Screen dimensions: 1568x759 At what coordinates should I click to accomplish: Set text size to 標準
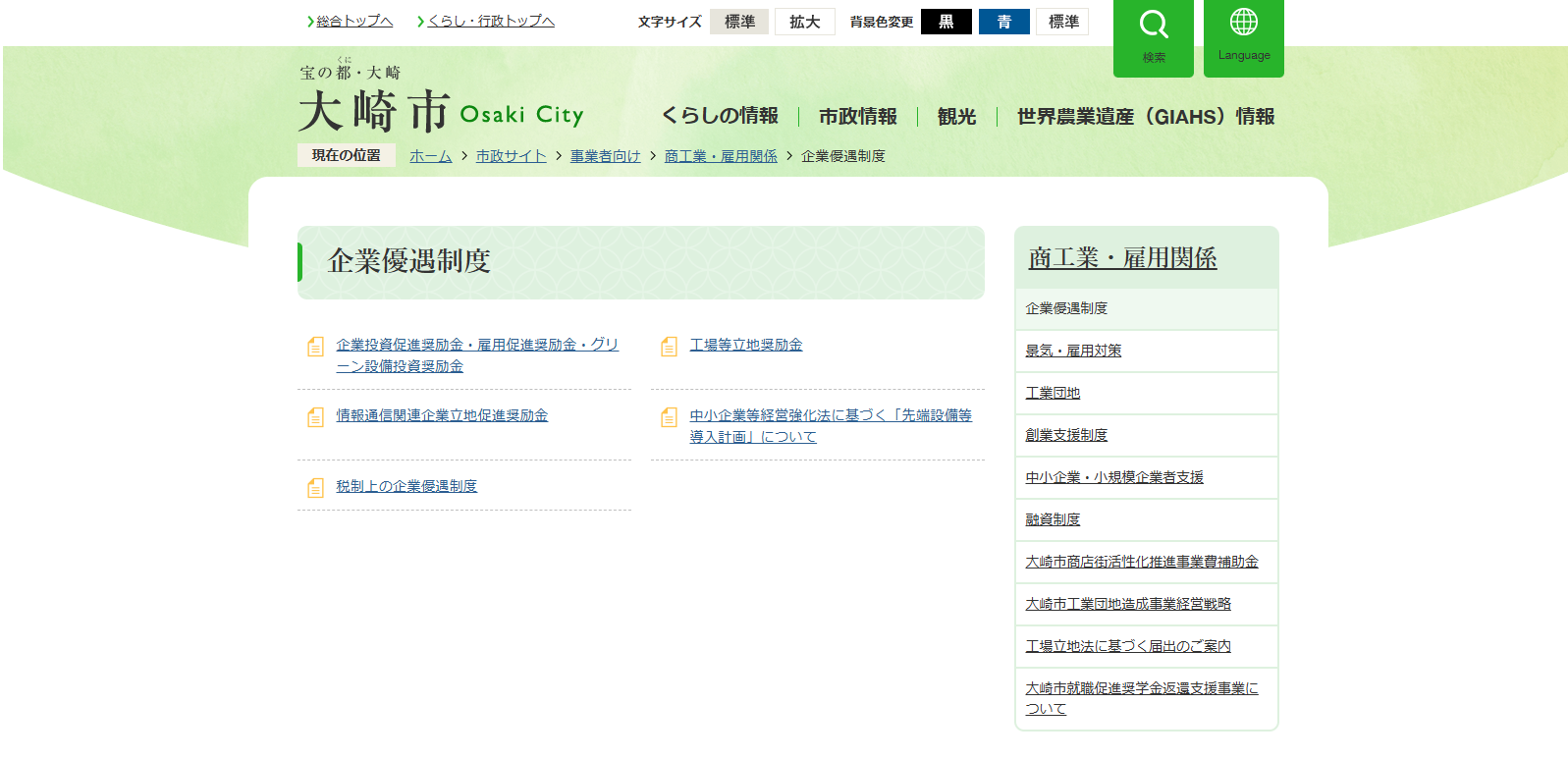point(739,22)
